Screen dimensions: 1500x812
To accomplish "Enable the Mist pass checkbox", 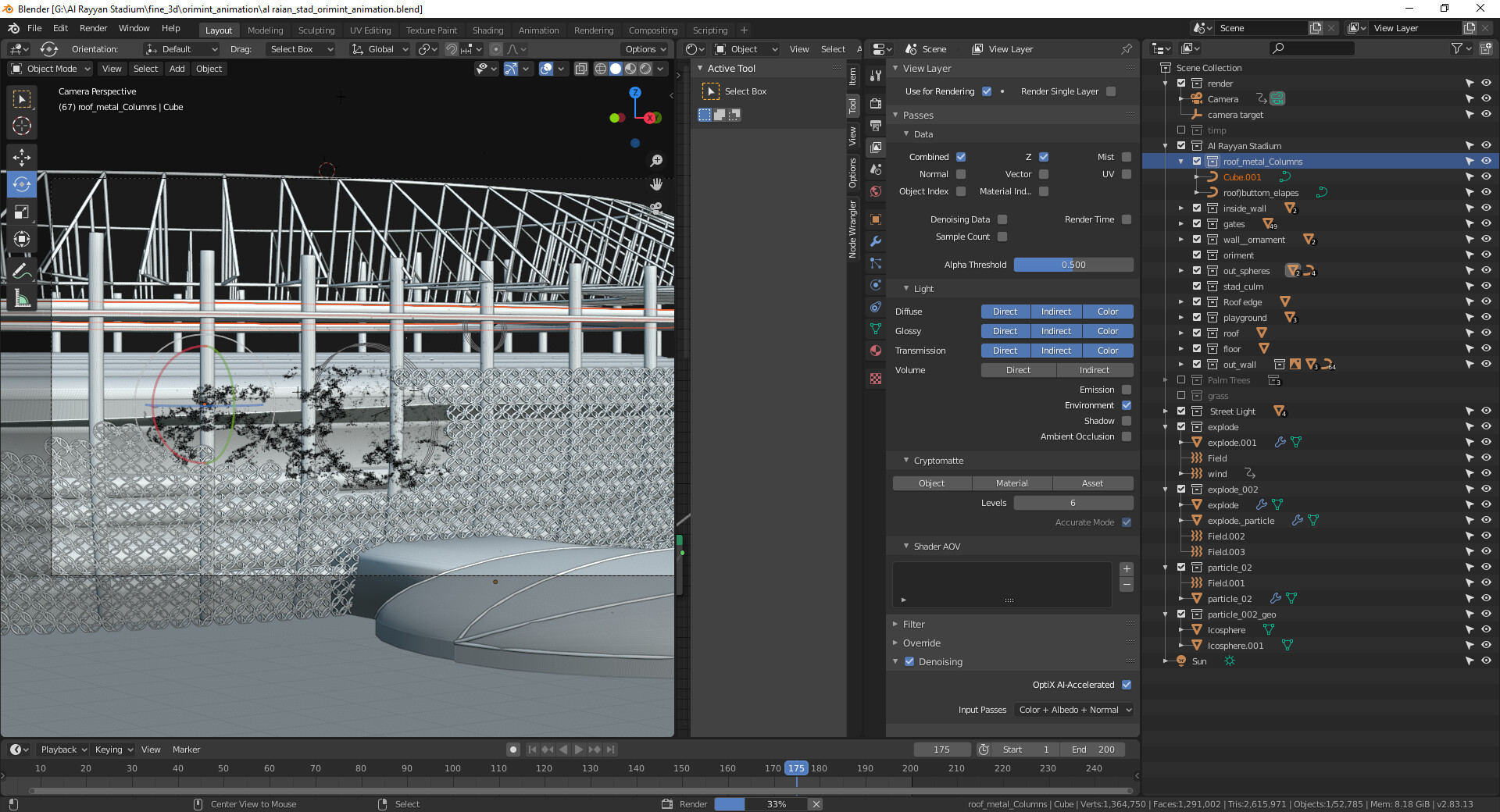I will point(1126,157).
